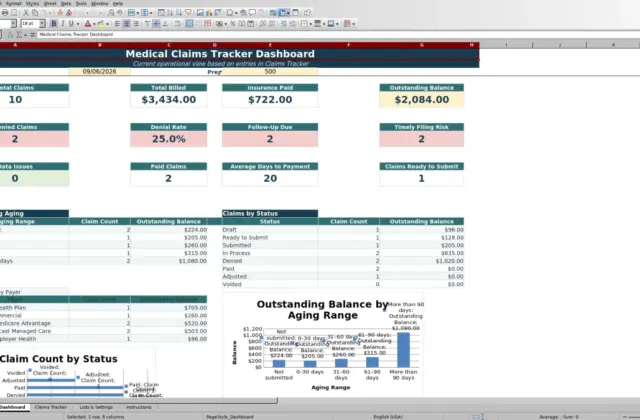Toggle Center Vertically alignment
This screenshot has width=640, height=420.
coord(156,24)
